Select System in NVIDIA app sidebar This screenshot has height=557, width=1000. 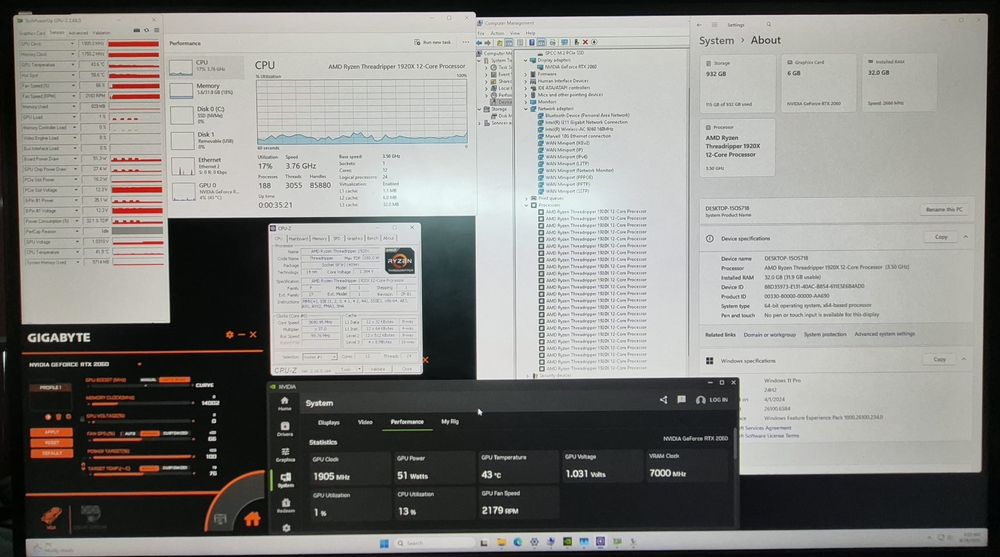(285, 480)
